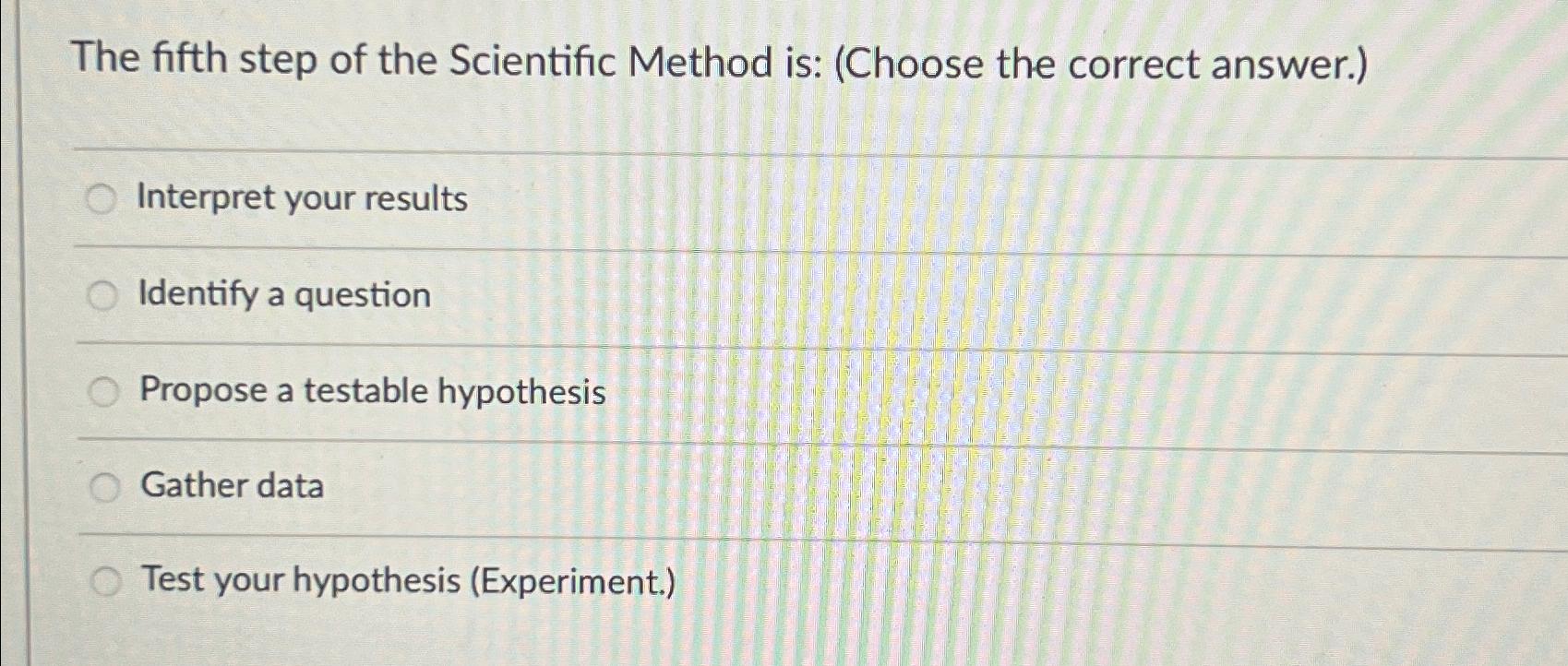Select the 'Propose a testable hypothesis' radio button

click(x=103, y=392)
